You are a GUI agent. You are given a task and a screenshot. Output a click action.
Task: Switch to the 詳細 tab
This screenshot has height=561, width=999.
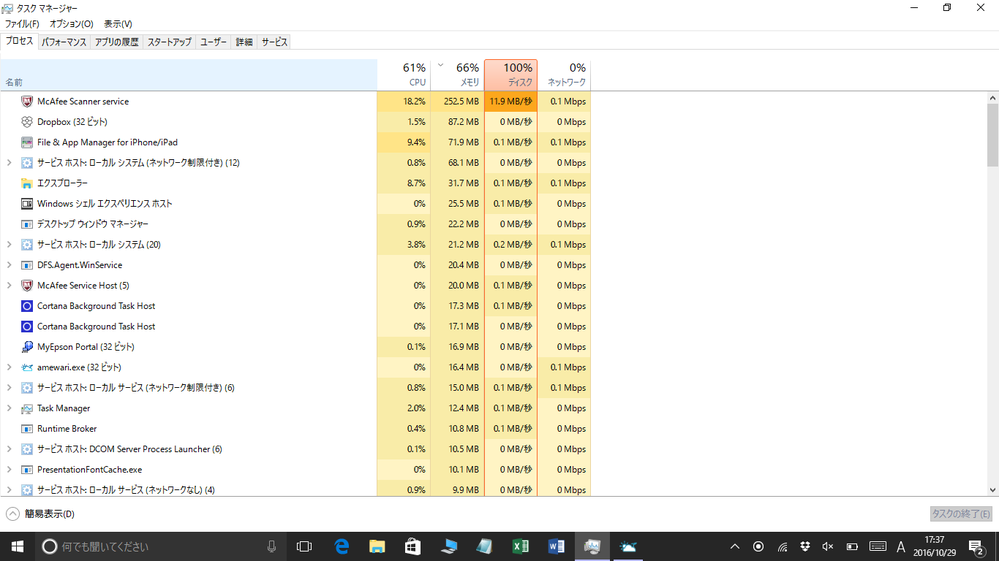(x=244, y=42)
